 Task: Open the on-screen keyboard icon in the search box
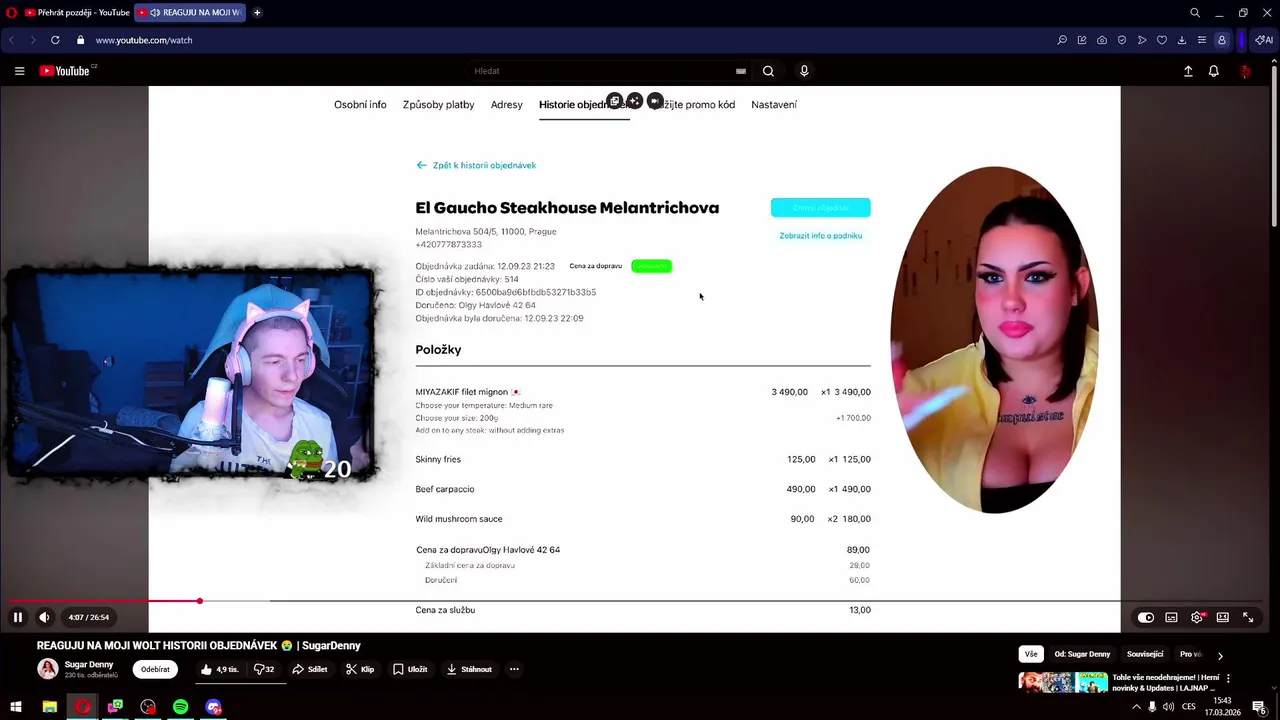[741, 71]
